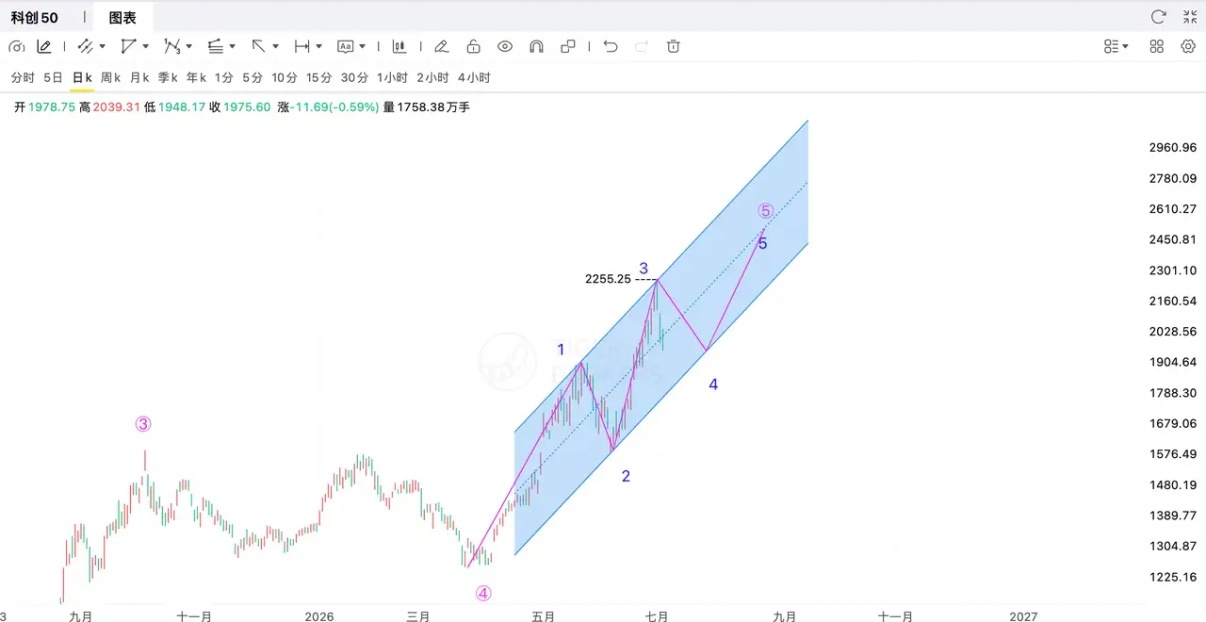1206x622 pixels.
Task: Delete drawings with the trash icon
Action: (x=673, y=46)
